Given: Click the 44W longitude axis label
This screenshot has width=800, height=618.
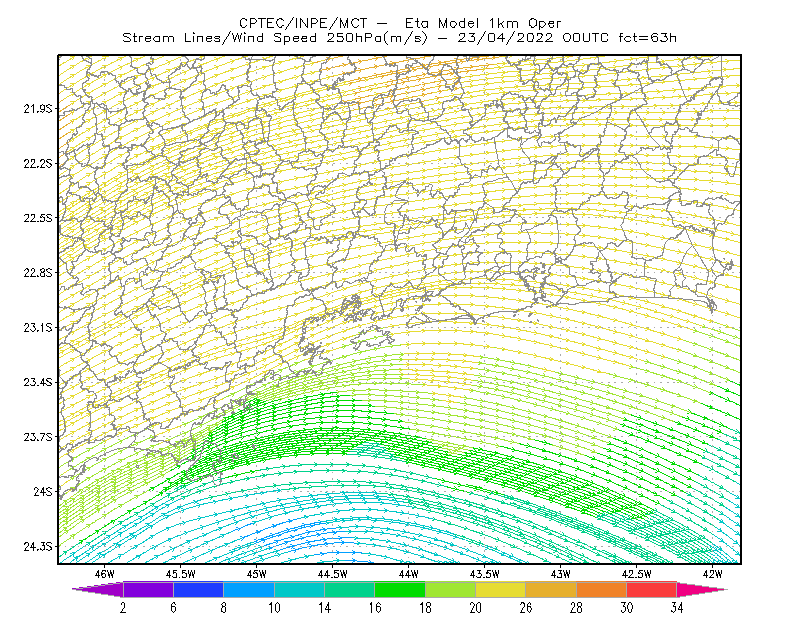Looking at the screenshot, I should 408,574.
